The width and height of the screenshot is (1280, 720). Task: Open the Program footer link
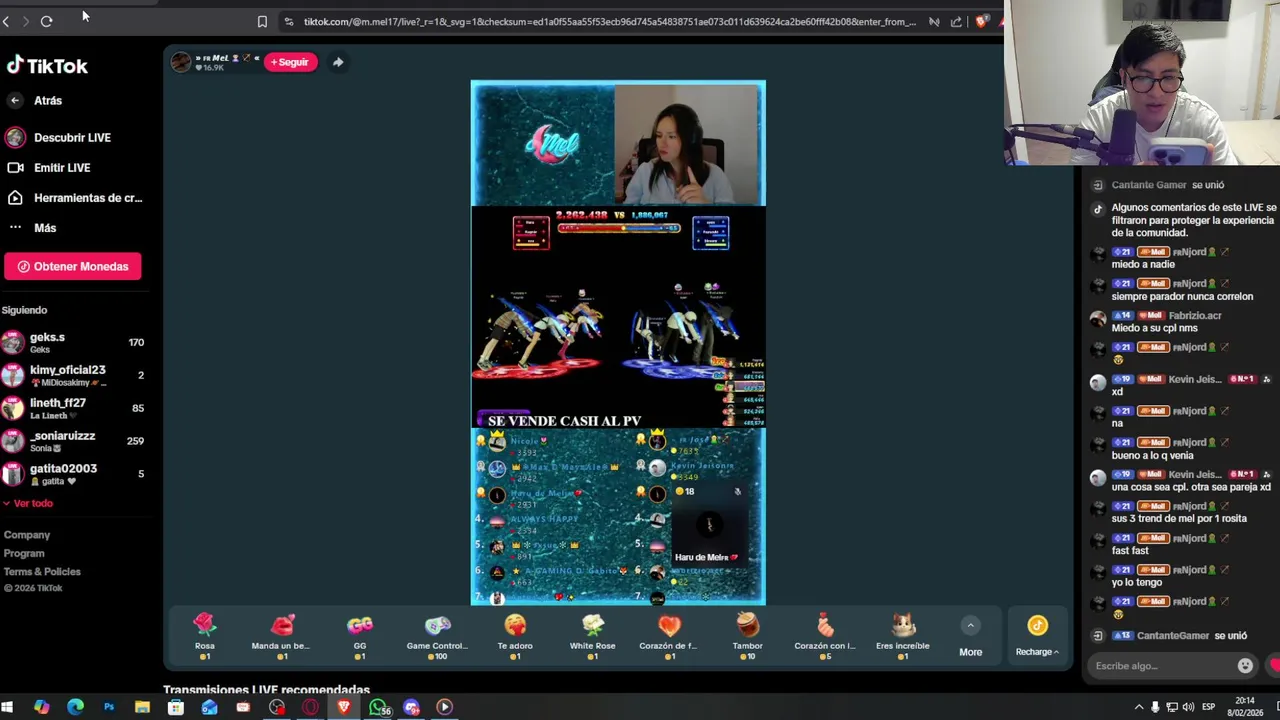24,553
